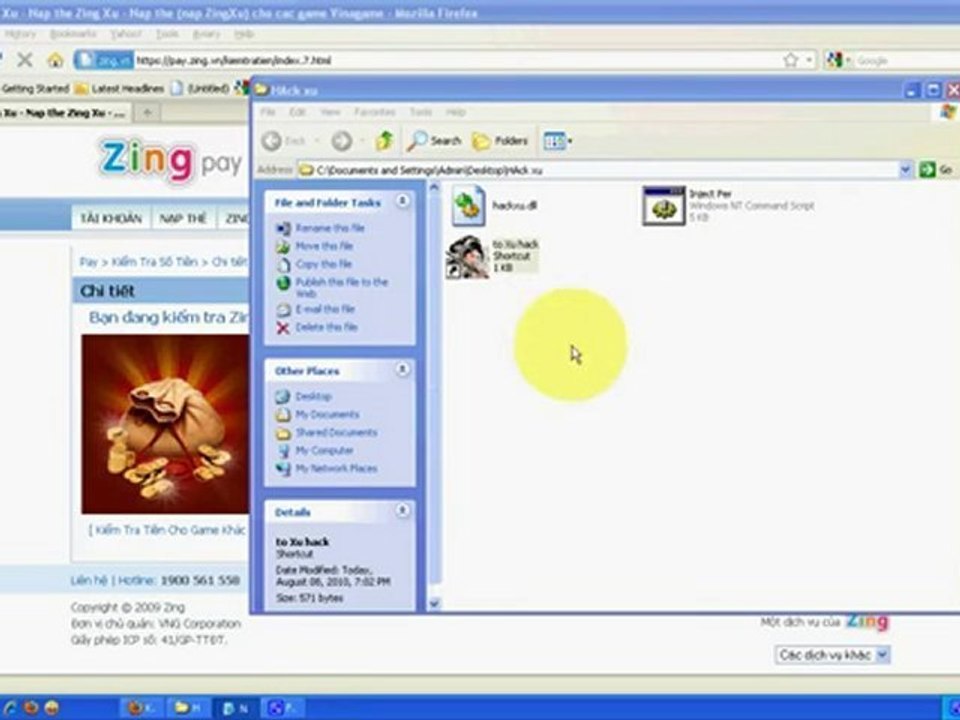Open My Computer from Other Places
Viewport: 960px width, 720px height.
click(324, 451)
